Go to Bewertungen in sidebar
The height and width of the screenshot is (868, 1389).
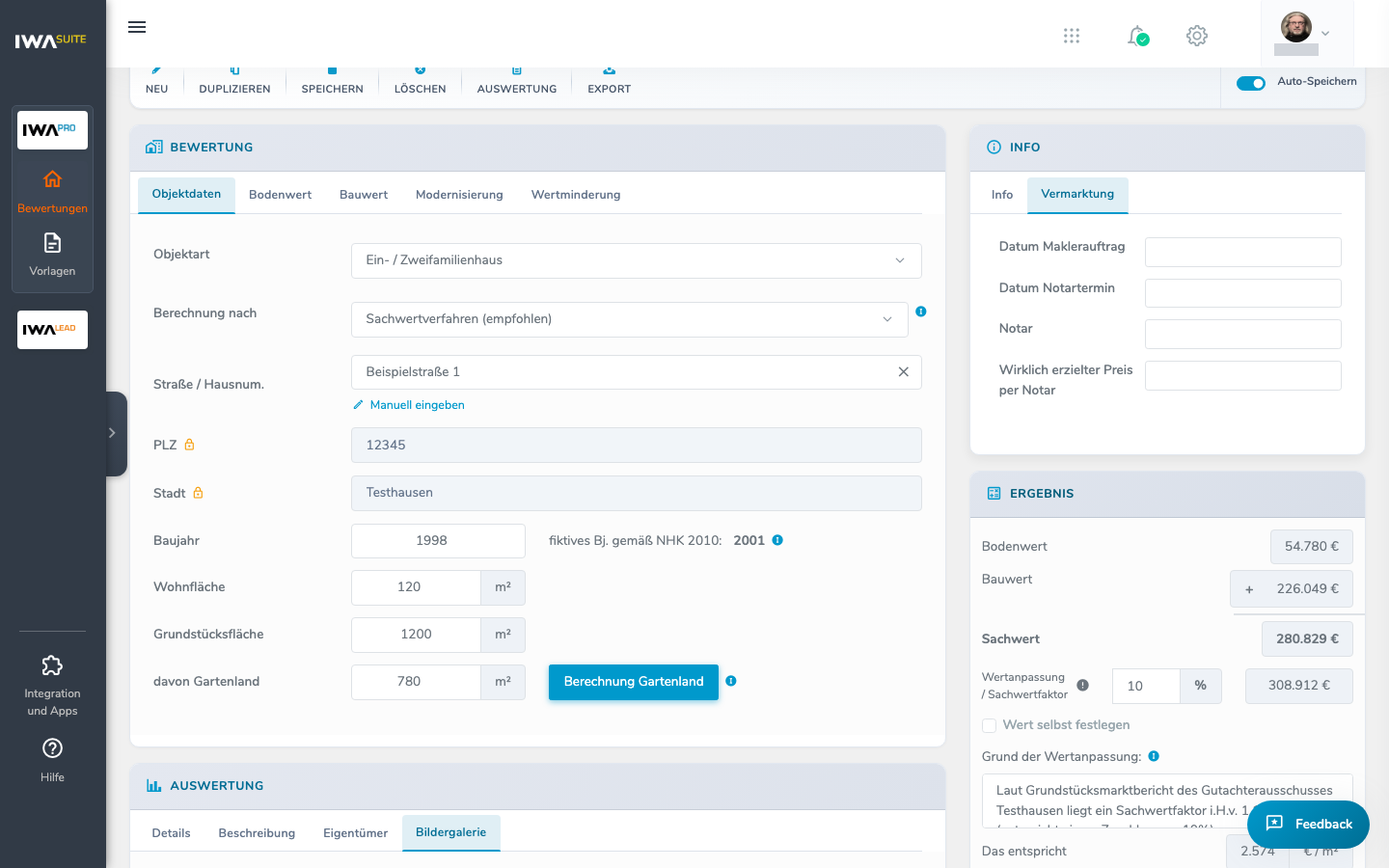[52, 192]
